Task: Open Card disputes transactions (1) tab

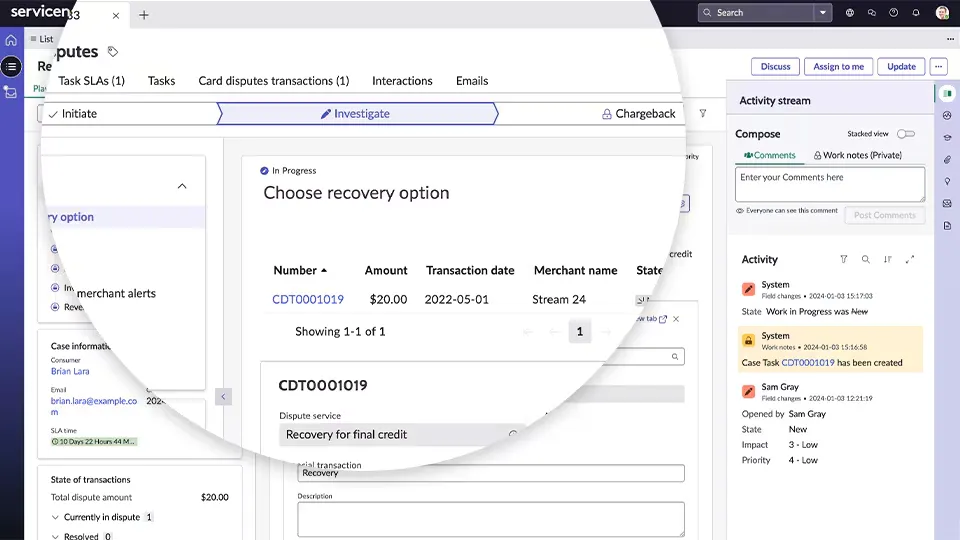Action: [274, 81]
